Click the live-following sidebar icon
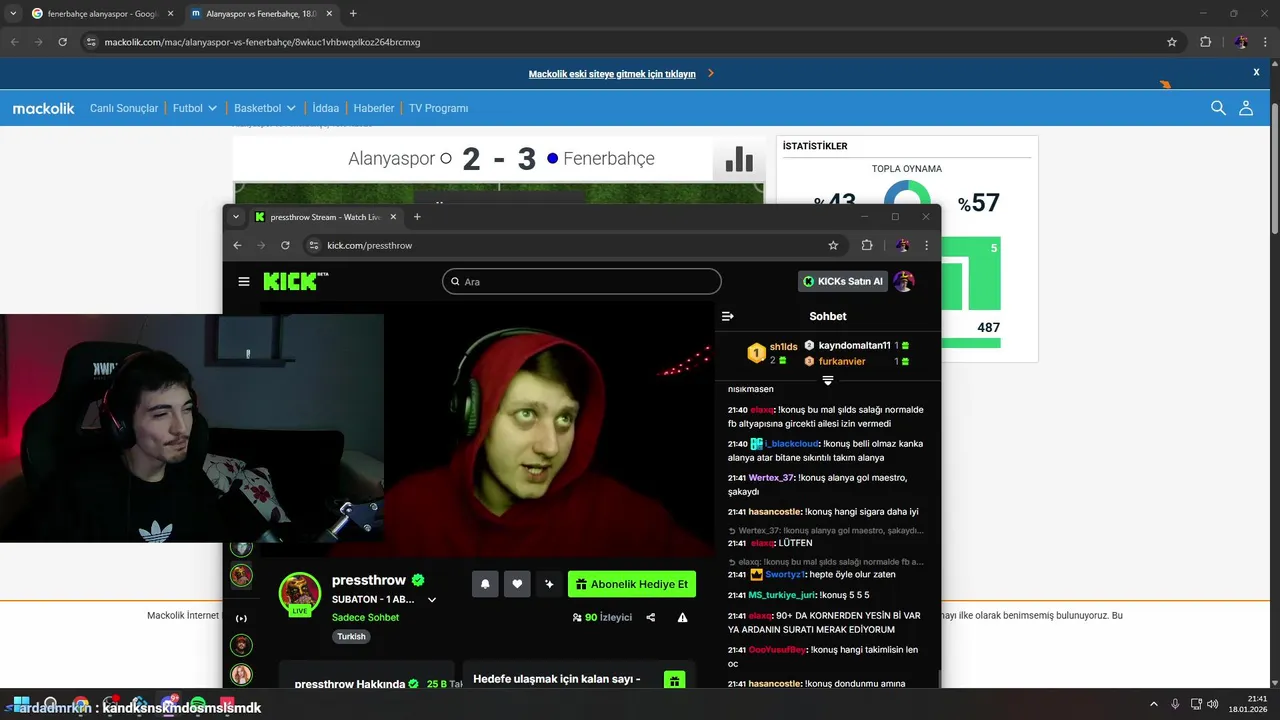This screenshot has height=720, width=1280. tap(241, 618)
